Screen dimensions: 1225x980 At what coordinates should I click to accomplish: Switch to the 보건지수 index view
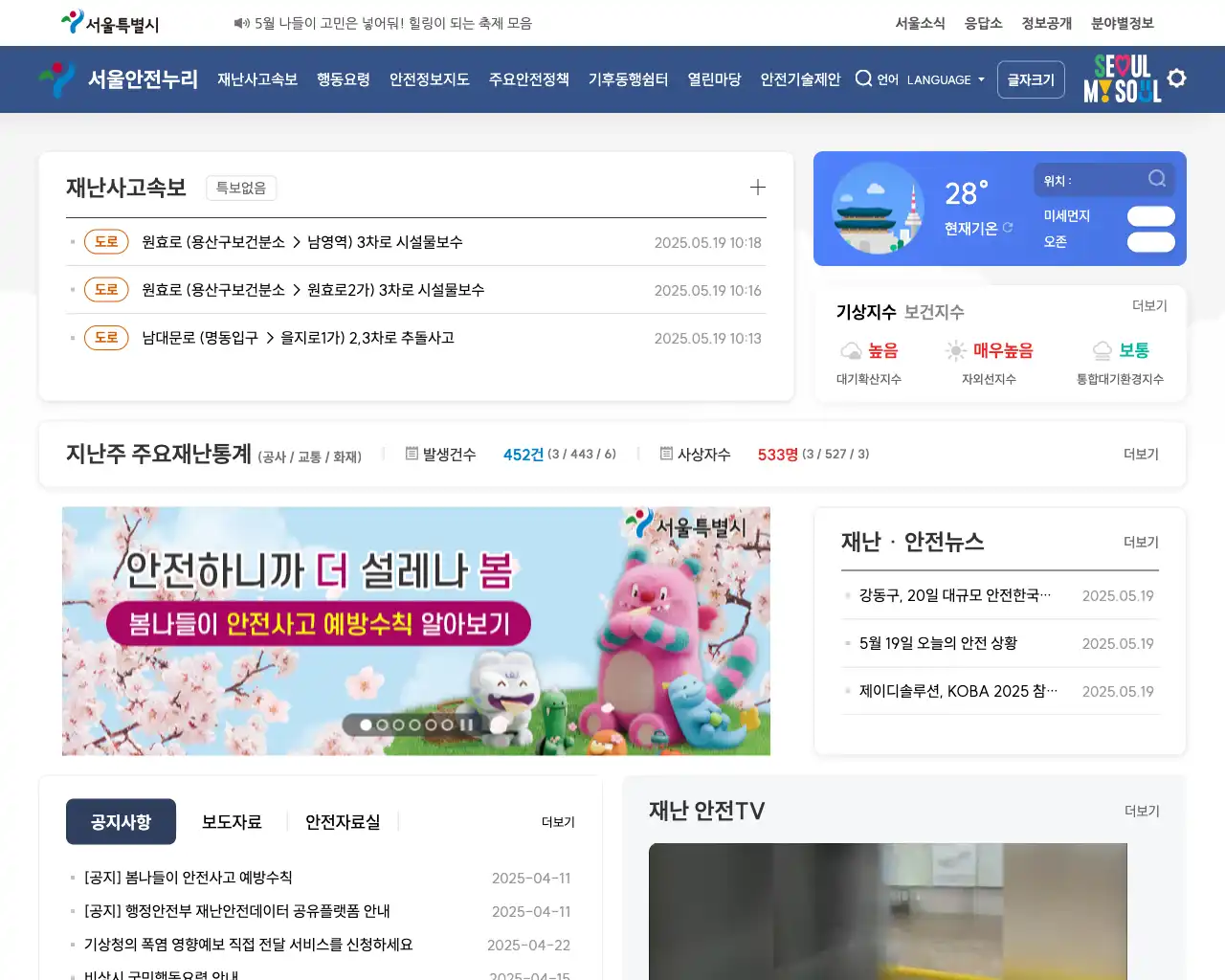[x=934, y=312]
